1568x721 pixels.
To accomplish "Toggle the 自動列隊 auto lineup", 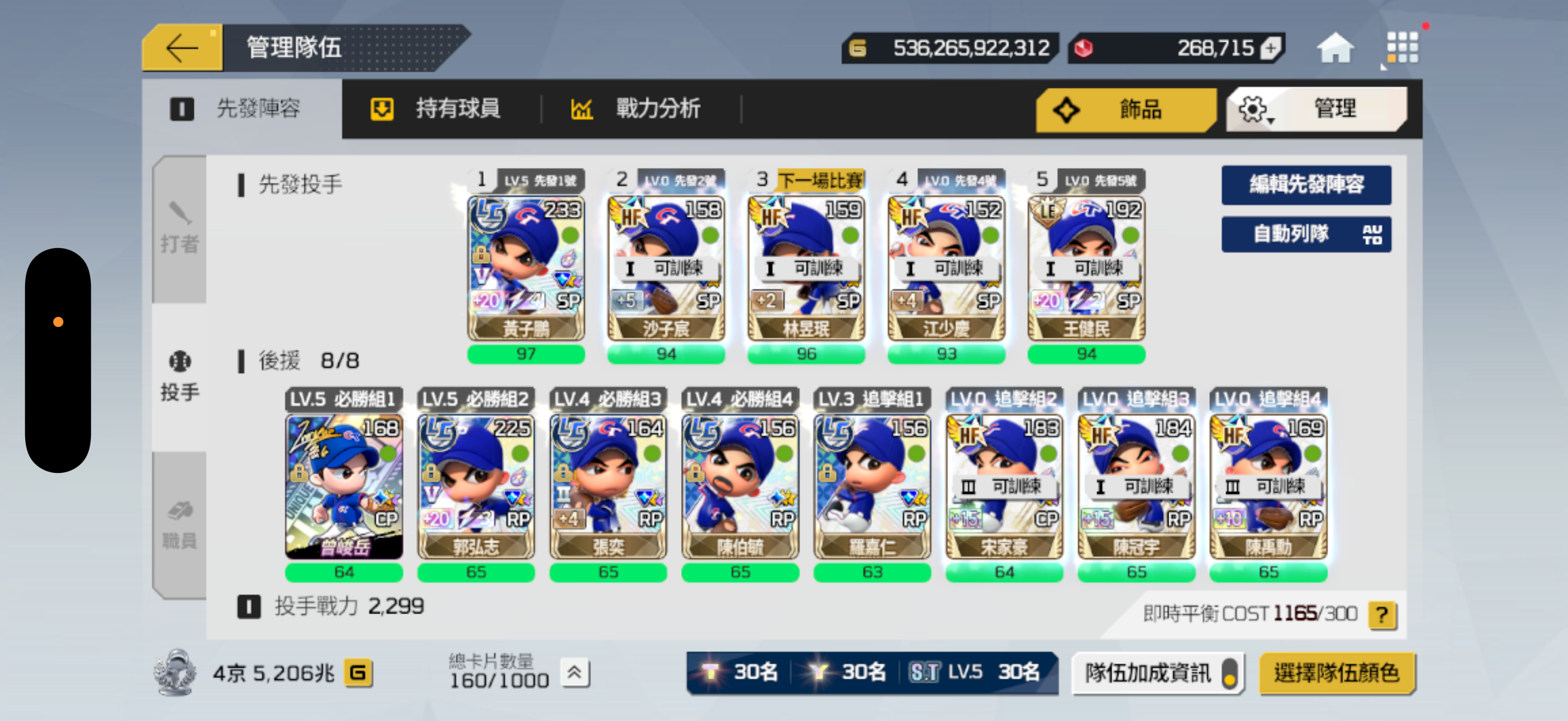I will pos(1305,234).
